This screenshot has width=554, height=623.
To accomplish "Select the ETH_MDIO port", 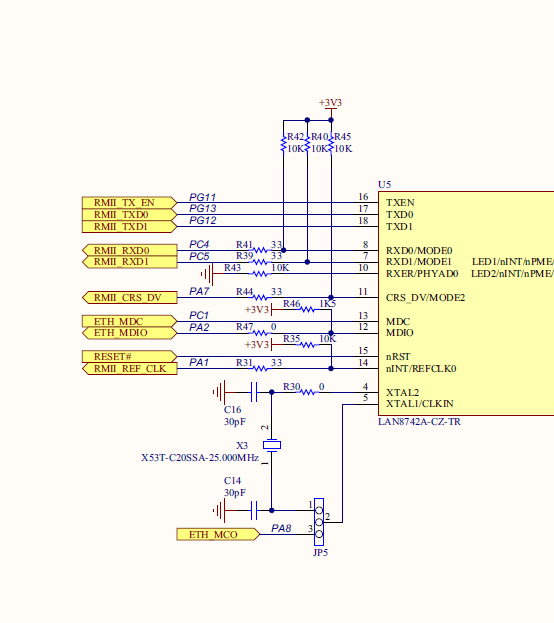I will coord(129,333).
